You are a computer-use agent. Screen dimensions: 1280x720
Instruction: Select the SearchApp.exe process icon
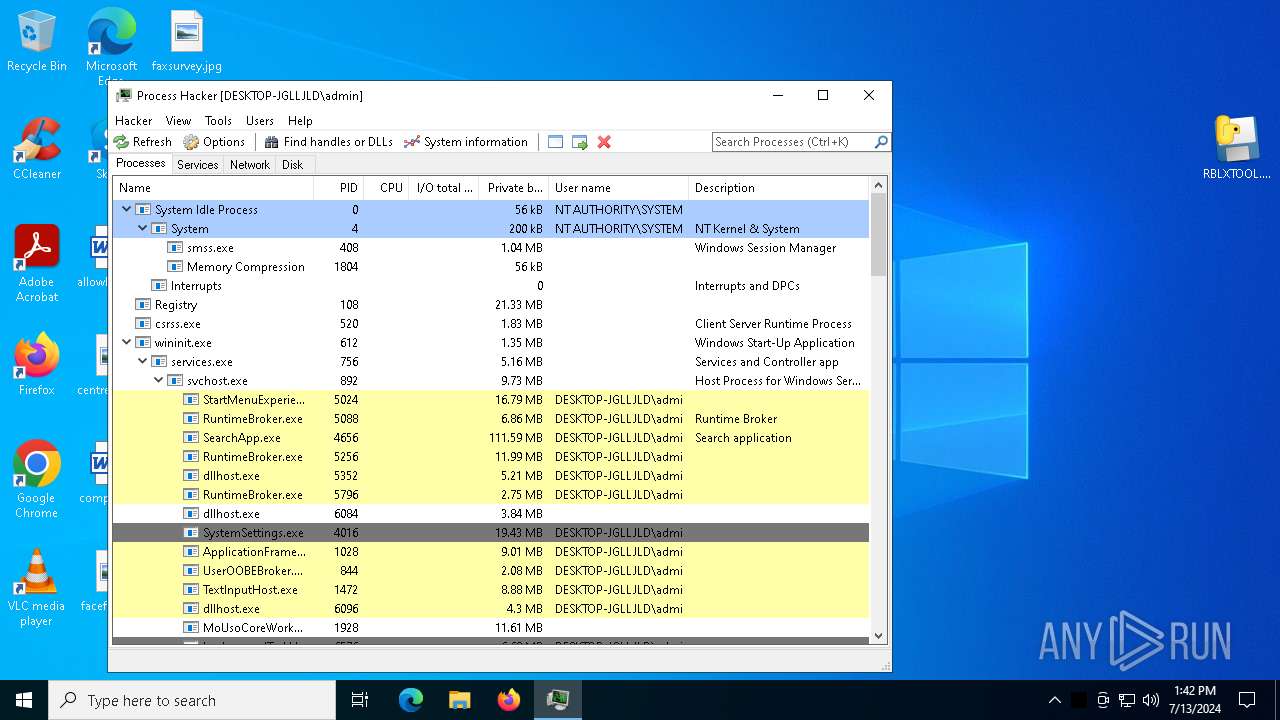(191, 438)
